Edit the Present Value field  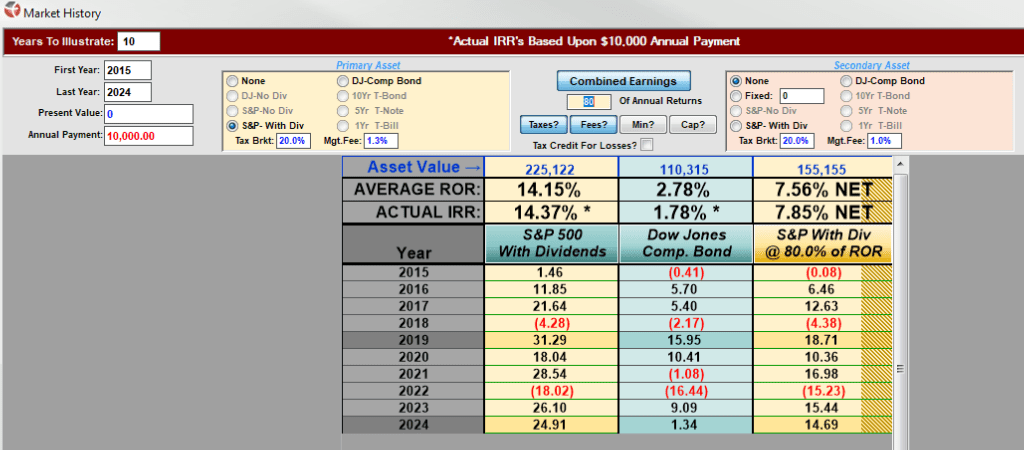point(149,114)
